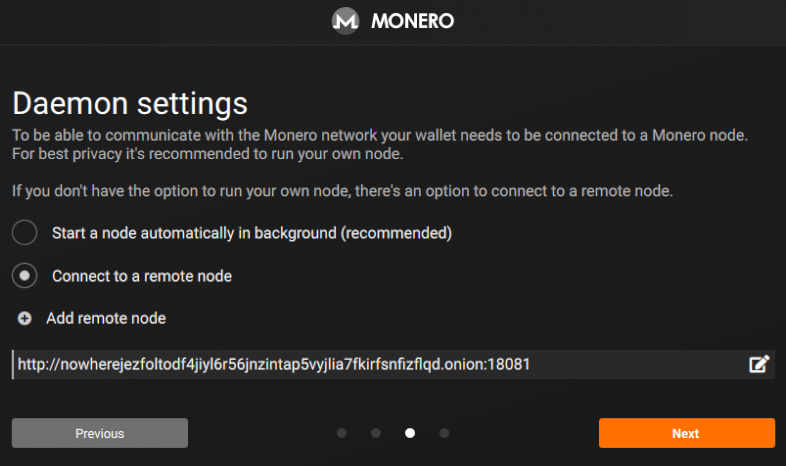Click the Daemon settings heading
786x466 pixels.
pos(130,104)
